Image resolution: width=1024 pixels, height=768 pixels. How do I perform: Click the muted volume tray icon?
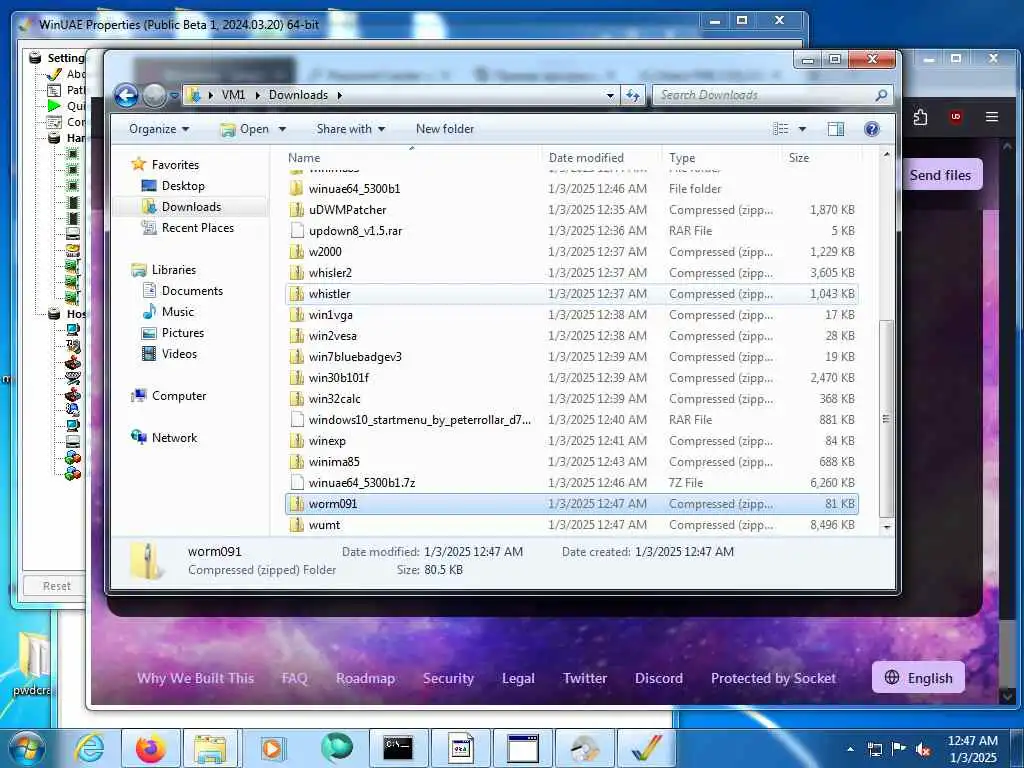(923, 749)
